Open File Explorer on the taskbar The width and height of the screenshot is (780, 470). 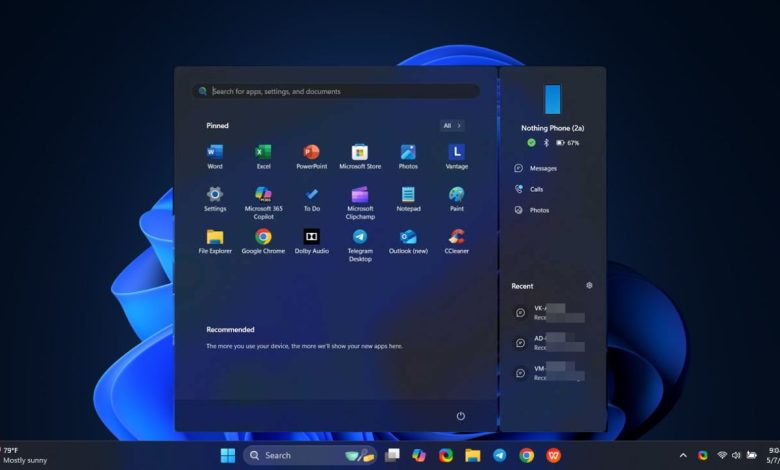(x=473, y=455)
